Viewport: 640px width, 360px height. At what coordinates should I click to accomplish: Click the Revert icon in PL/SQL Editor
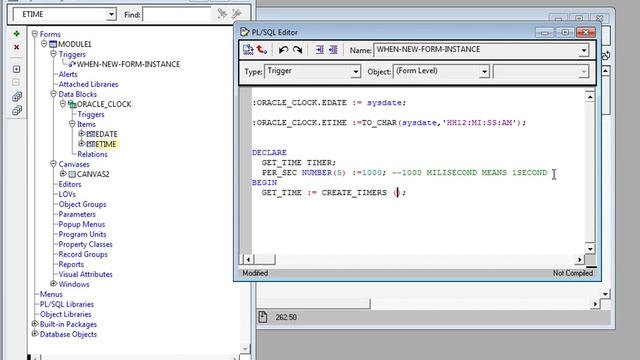262,50
